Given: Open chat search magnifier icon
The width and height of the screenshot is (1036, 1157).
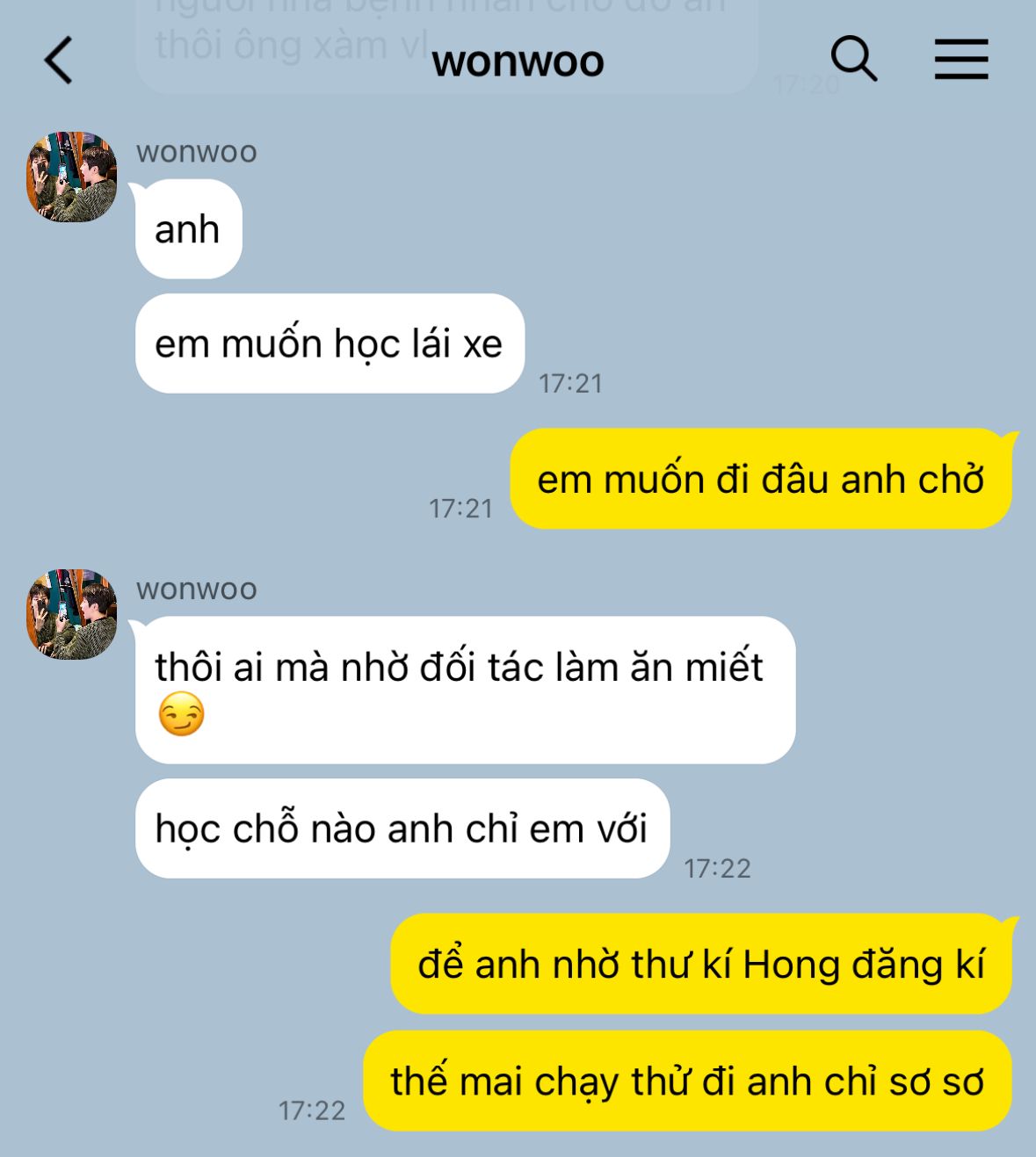Looking at the screenshot, I should click(x=853, y=60).
